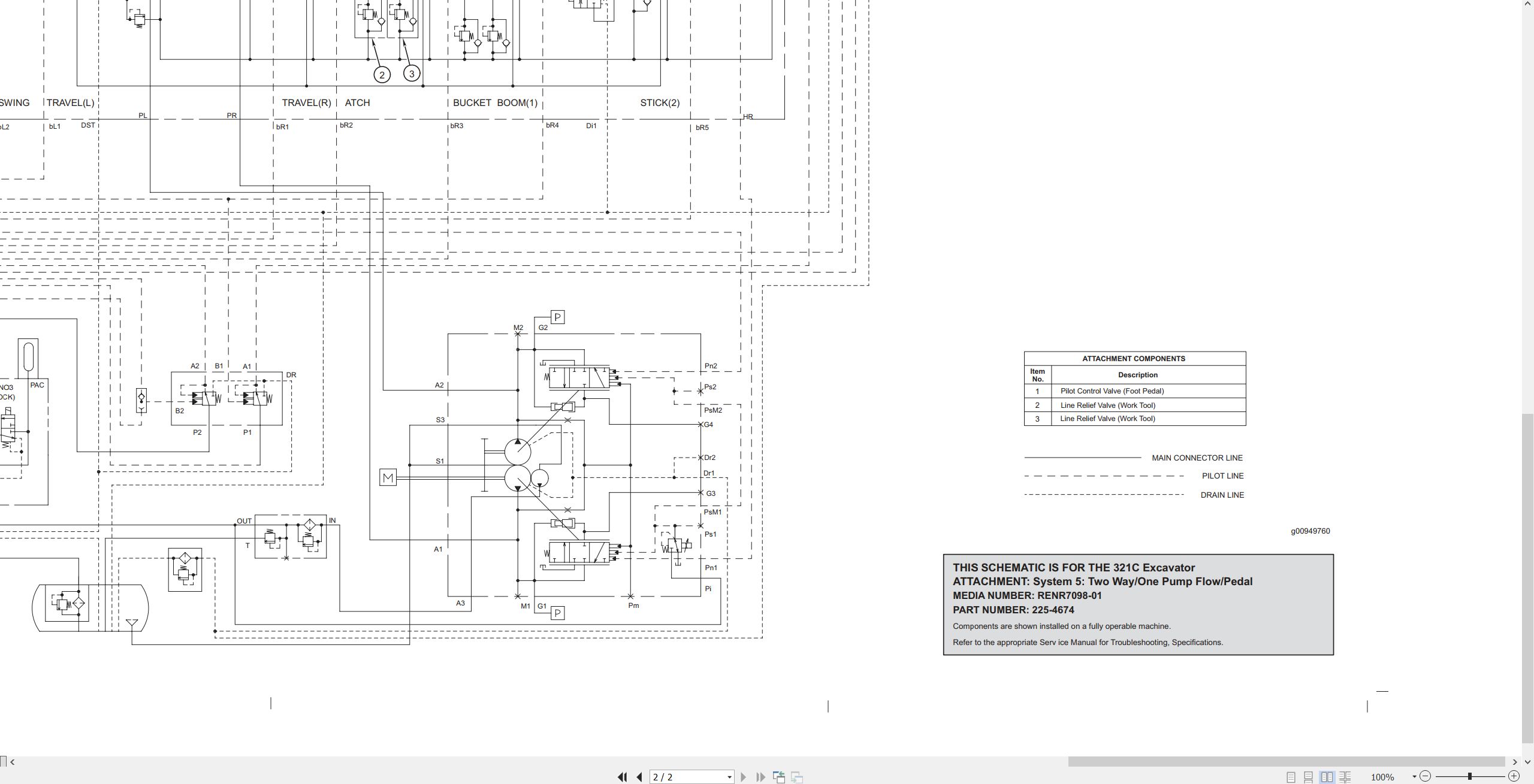1534x784 pixels.
Task: Click 'MEDIA NUMBER: RENR7098-01' text
Action: [x=1027, y=596]
